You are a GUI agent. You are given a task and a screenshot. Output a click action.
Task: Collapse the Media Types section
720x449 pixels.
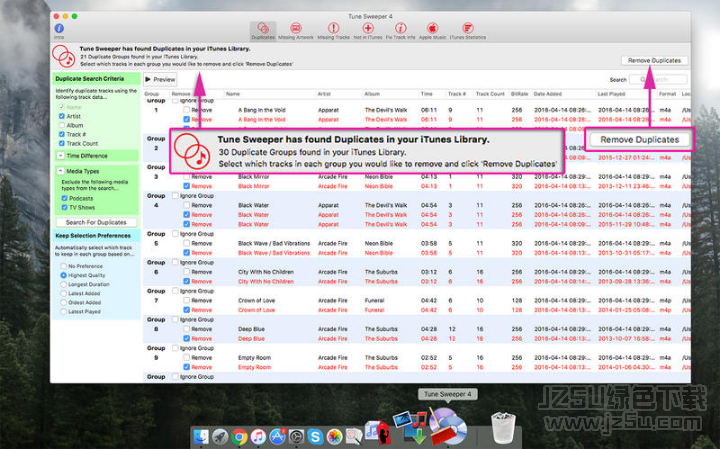(x=61, y=171)
